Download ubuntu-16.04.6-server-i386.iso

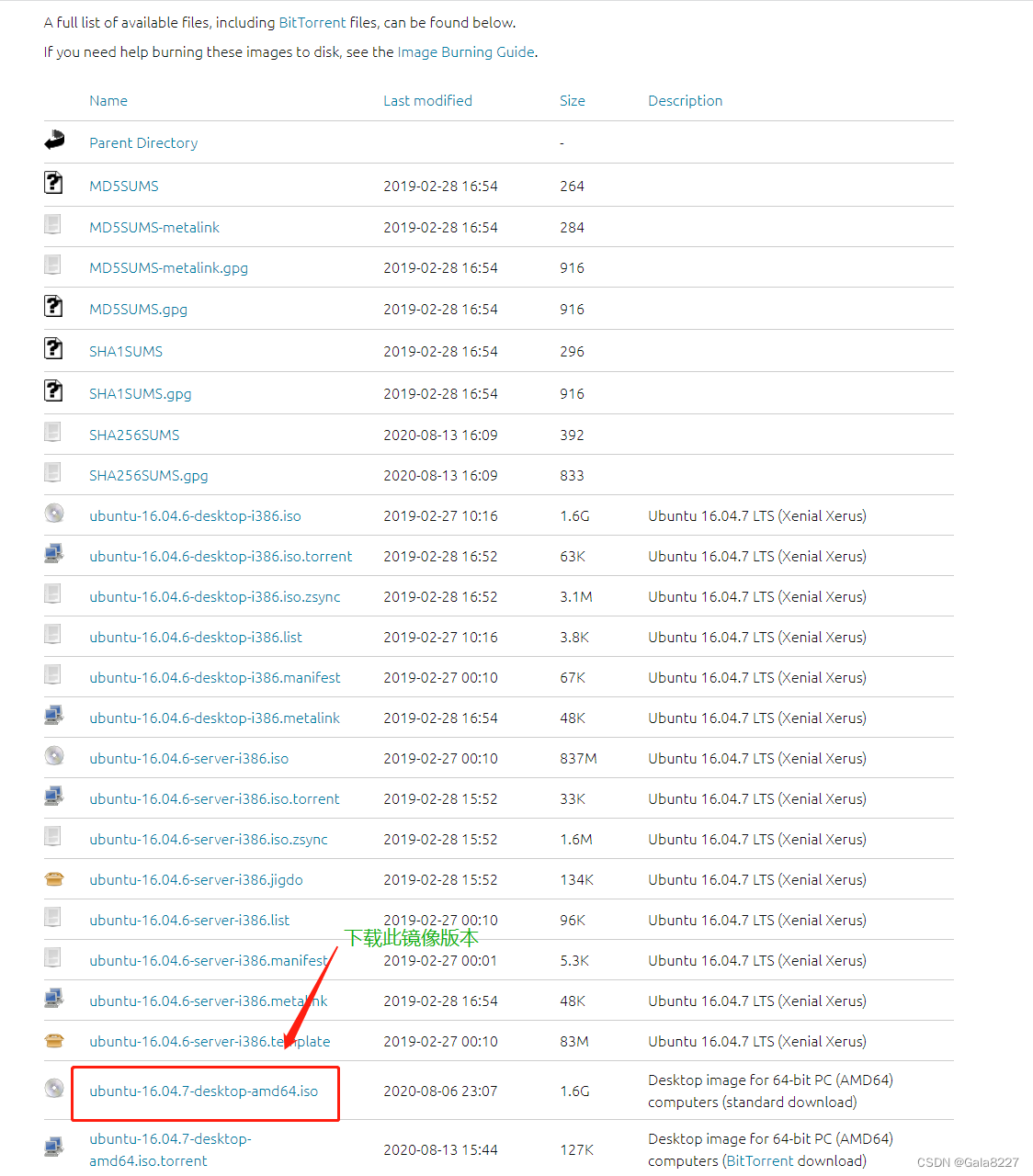tap(188, 758)
